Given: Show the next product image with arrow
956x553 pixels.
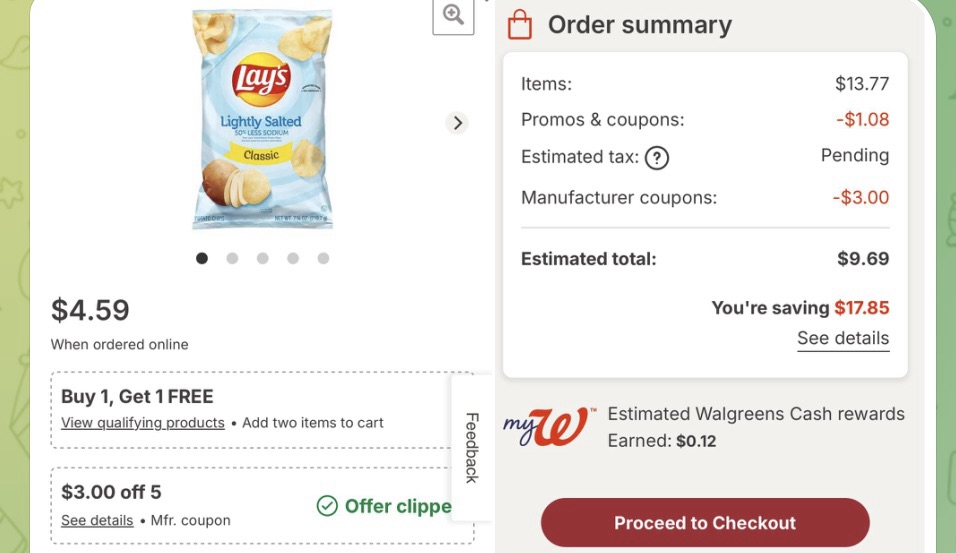Looking at the screenshot, I should (457, 123).
